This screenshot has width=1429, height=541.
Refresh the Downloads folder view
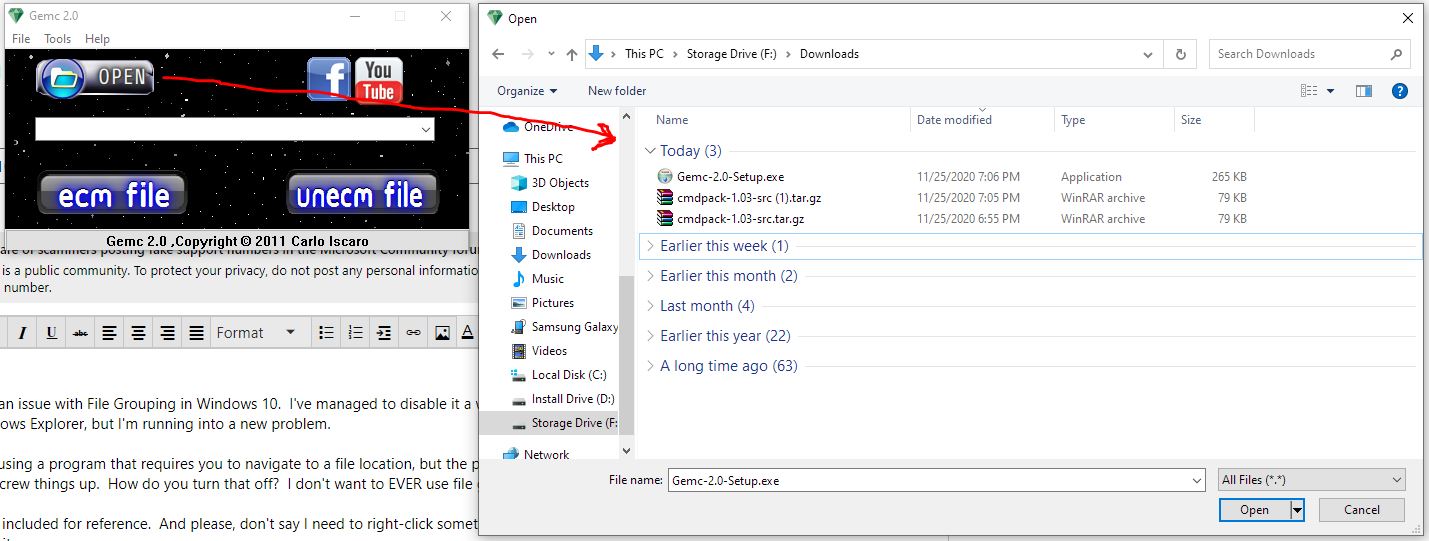click(1181, 54)
